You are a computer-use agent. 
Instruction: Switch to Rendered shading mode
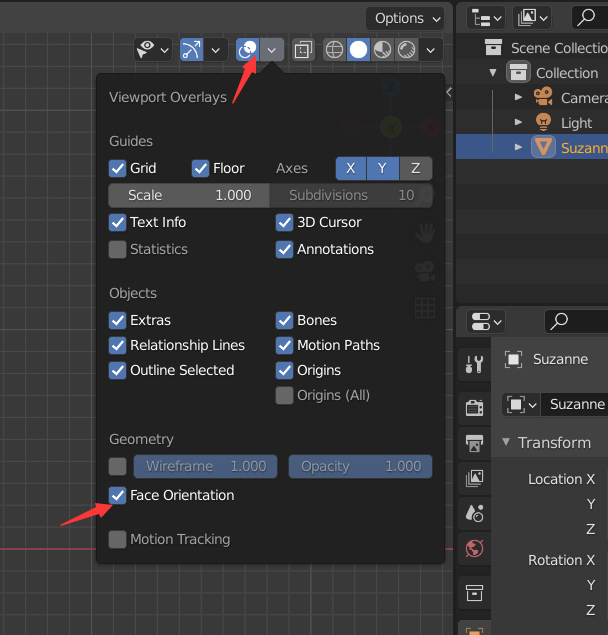[406, 50]
